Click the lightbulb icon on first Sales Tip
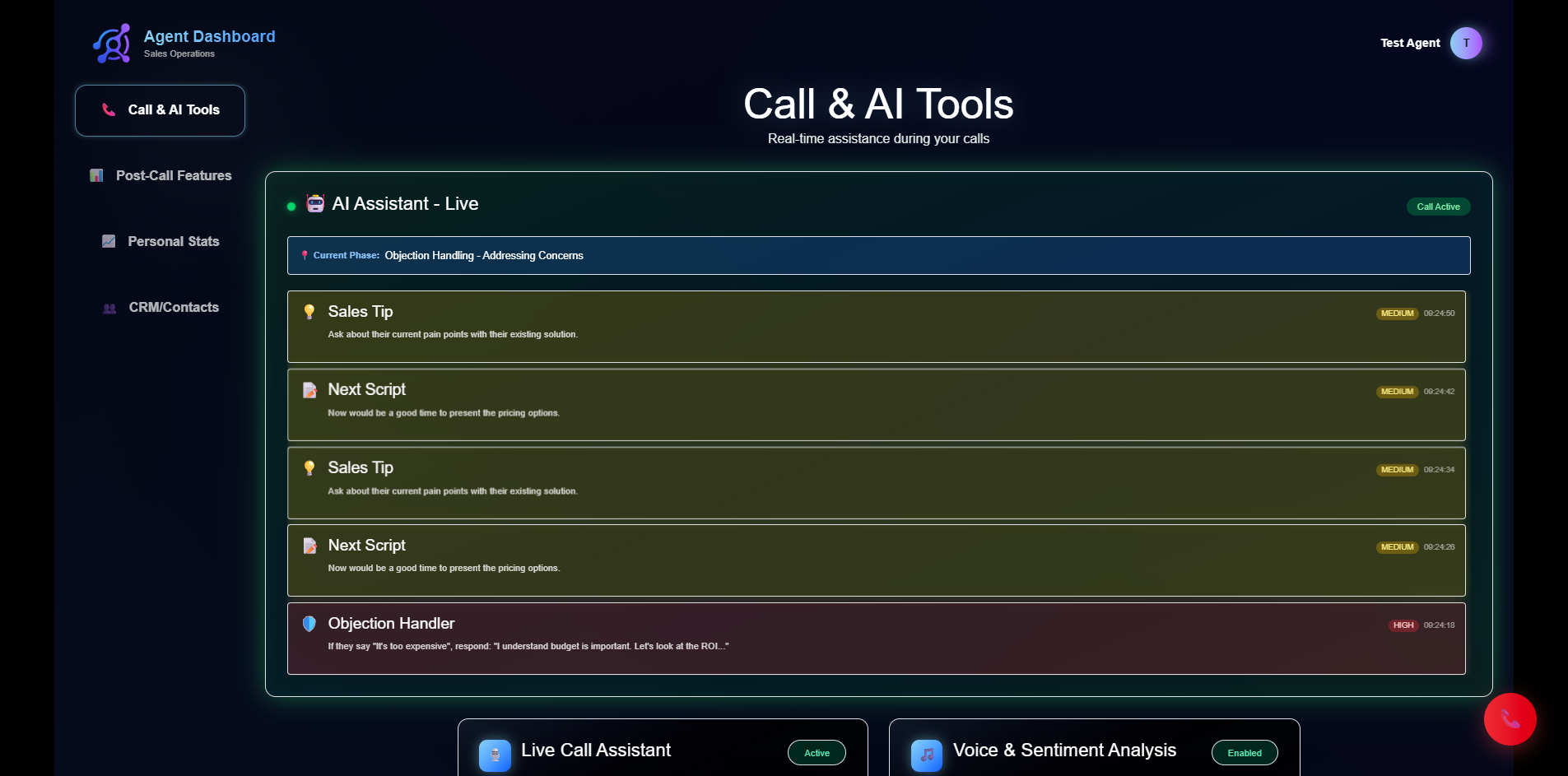This screenshot has height=776, width=1568. [309, 312]
